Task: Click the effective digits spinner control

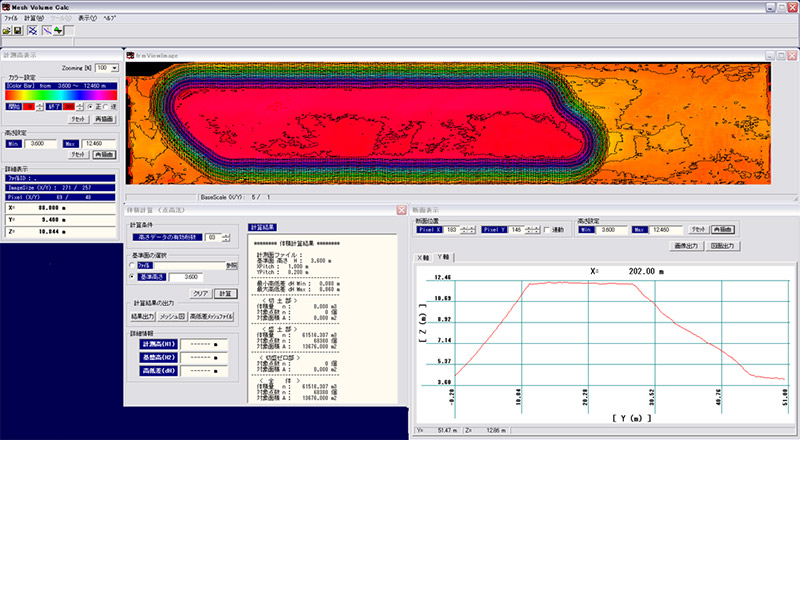Action: [224, 237]
